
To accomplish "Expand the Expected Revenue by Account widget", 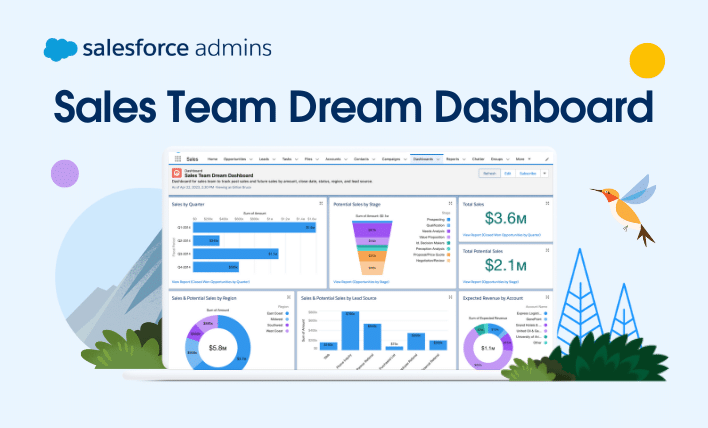I will [547, 297].
